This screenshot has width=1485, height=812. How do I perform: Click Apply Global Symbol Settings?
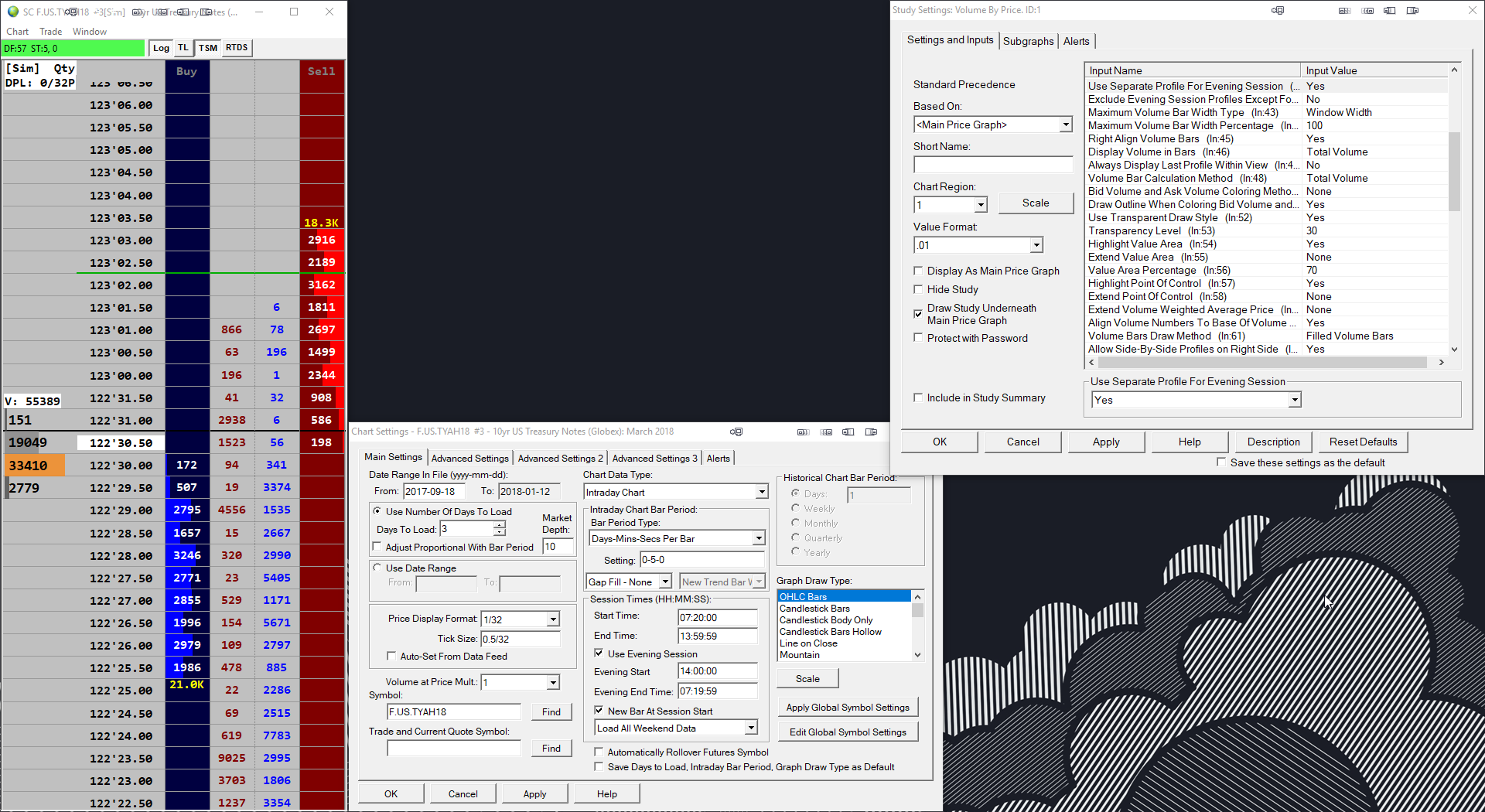848,707
